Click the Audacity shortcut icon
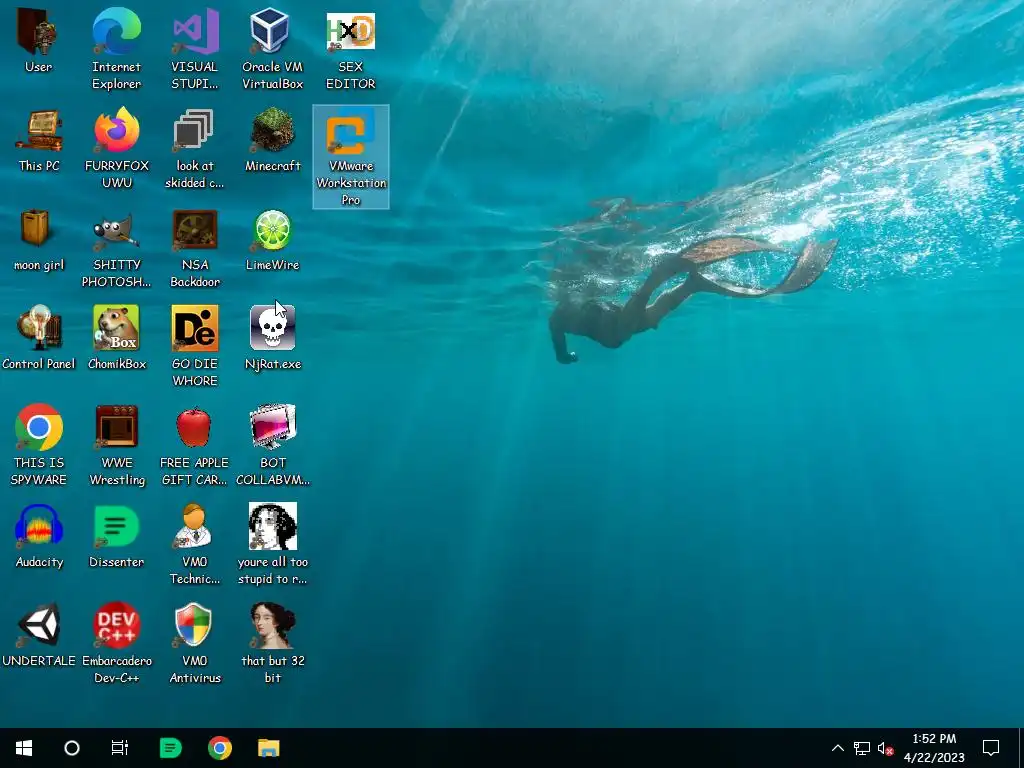 tap(39, 526)
